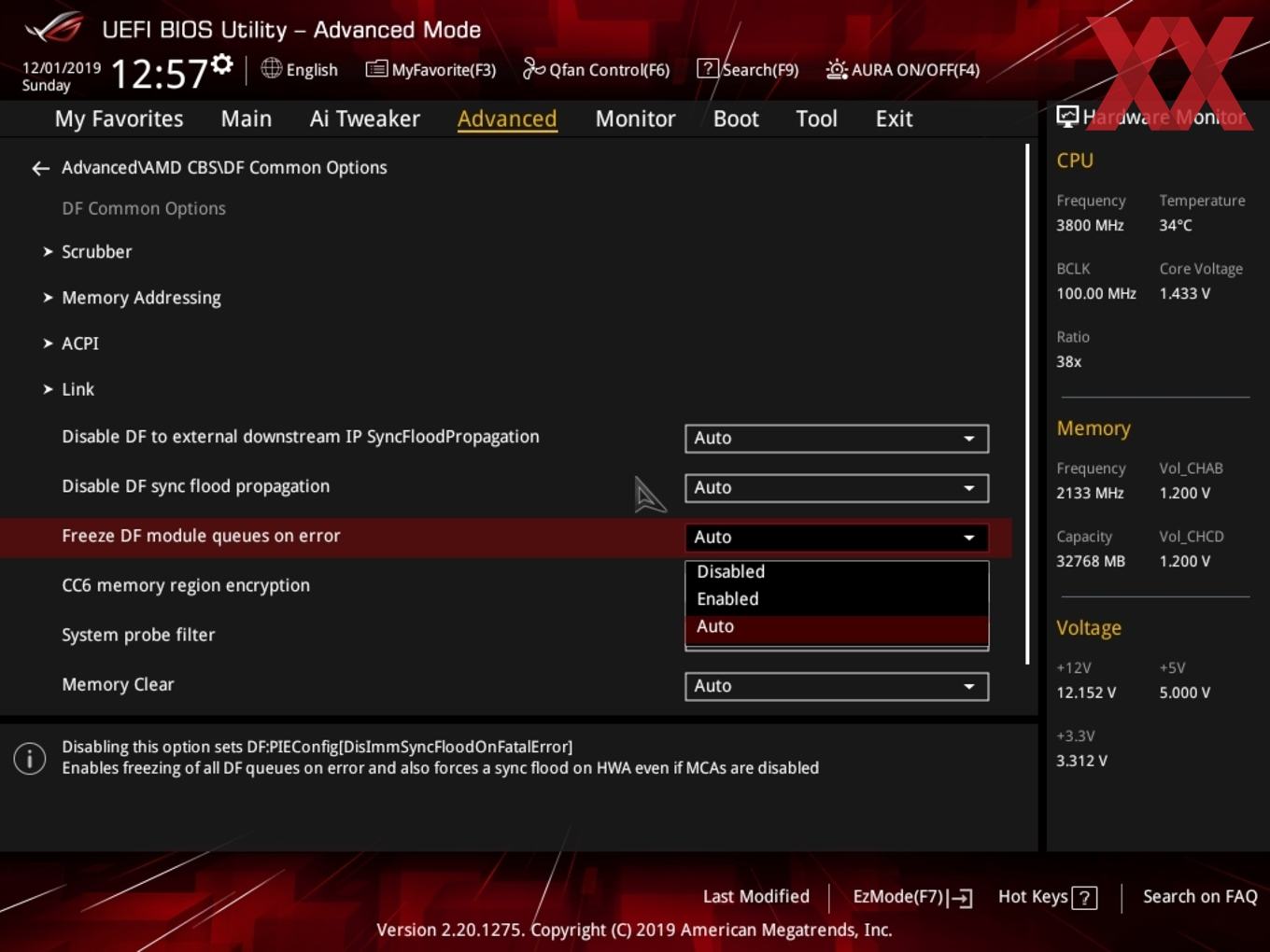Open Search on FAQ
This screenshot has height=952, width=1270.
click(x=1200, y=896)
